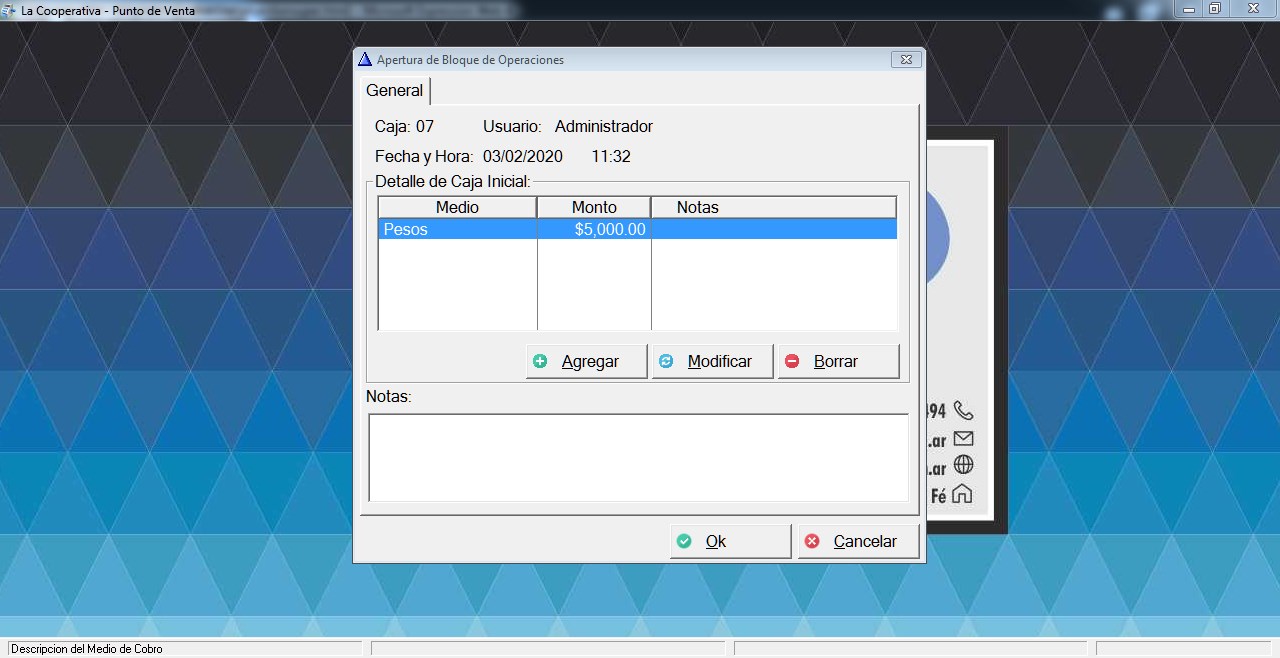This screenshot has height=658, width=1280.
Task: Confirm the dialog with Ok
Action: tap(730, 541)
